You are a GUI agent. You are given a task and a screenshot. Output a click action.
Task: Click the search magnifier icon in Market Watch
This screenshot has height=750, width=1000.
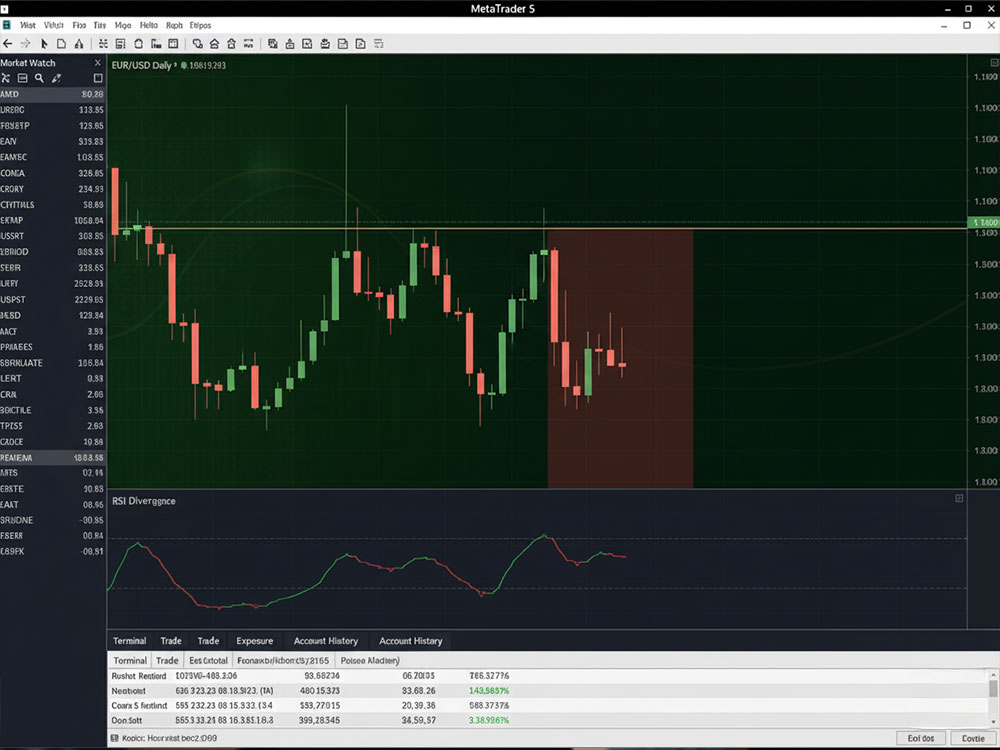click(x=39, y=77)
